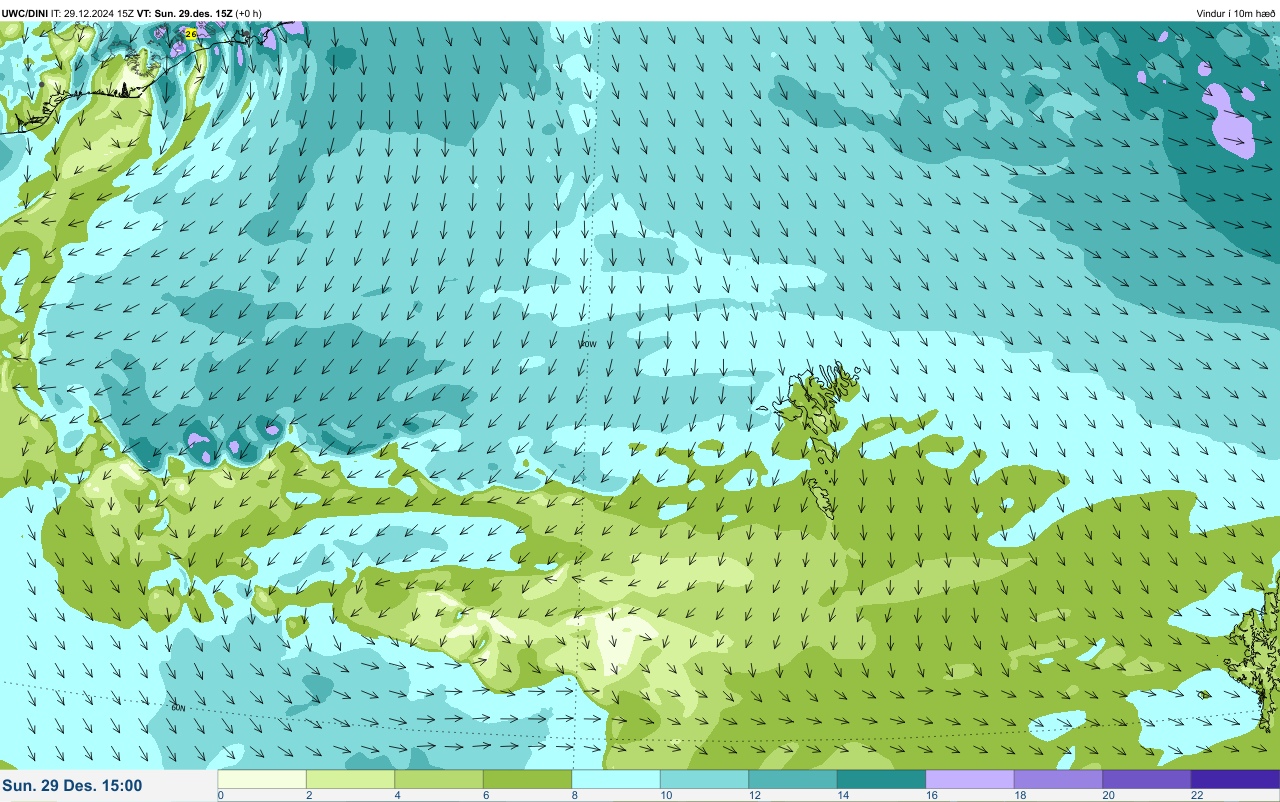1280x802 pixels.
Task: Click legend tick label '0'
Action: [x=220, y=795]
